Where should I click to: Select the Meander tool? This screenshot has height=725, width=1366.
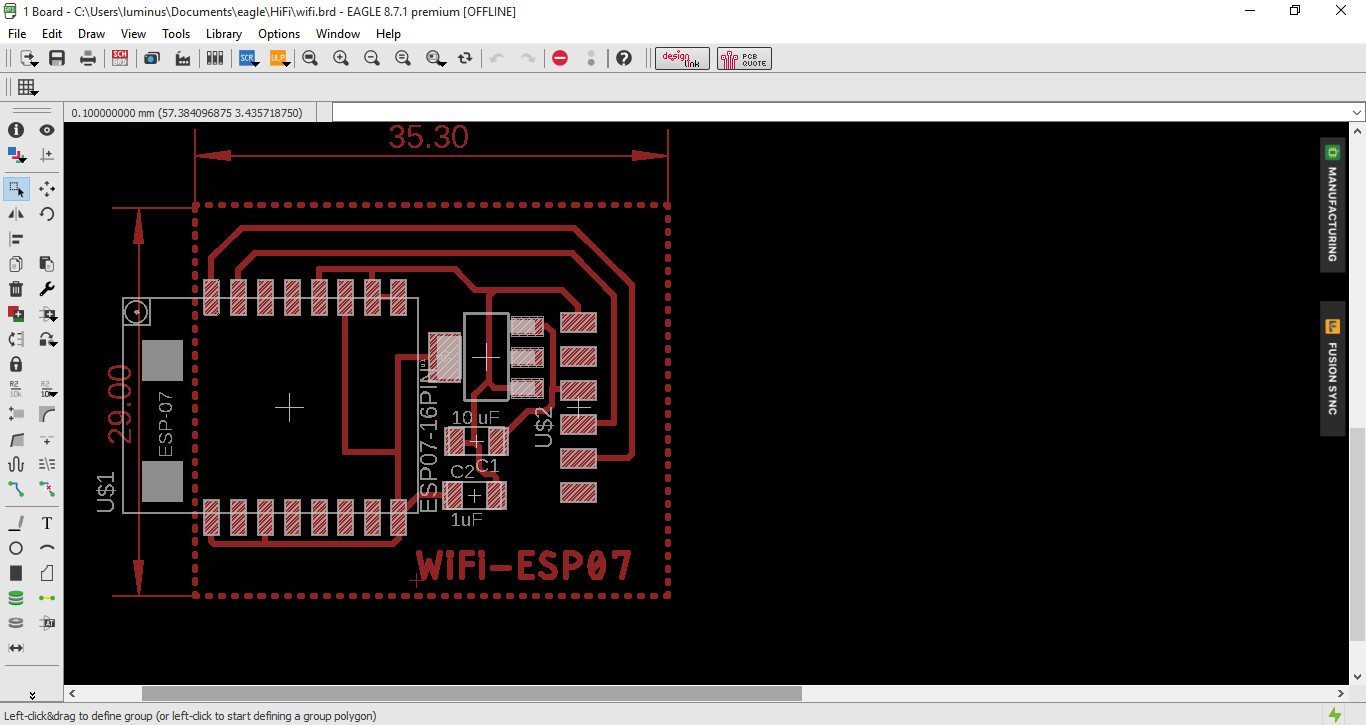point(16,464)
